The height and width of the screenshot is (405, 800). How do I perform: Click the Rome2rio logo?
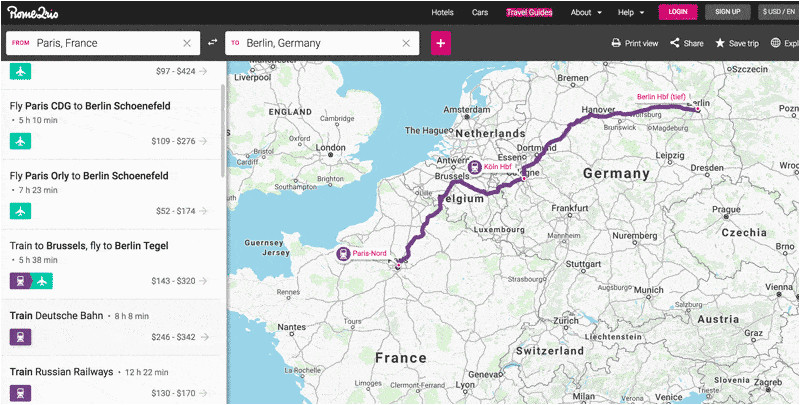[x=33, y=12]
